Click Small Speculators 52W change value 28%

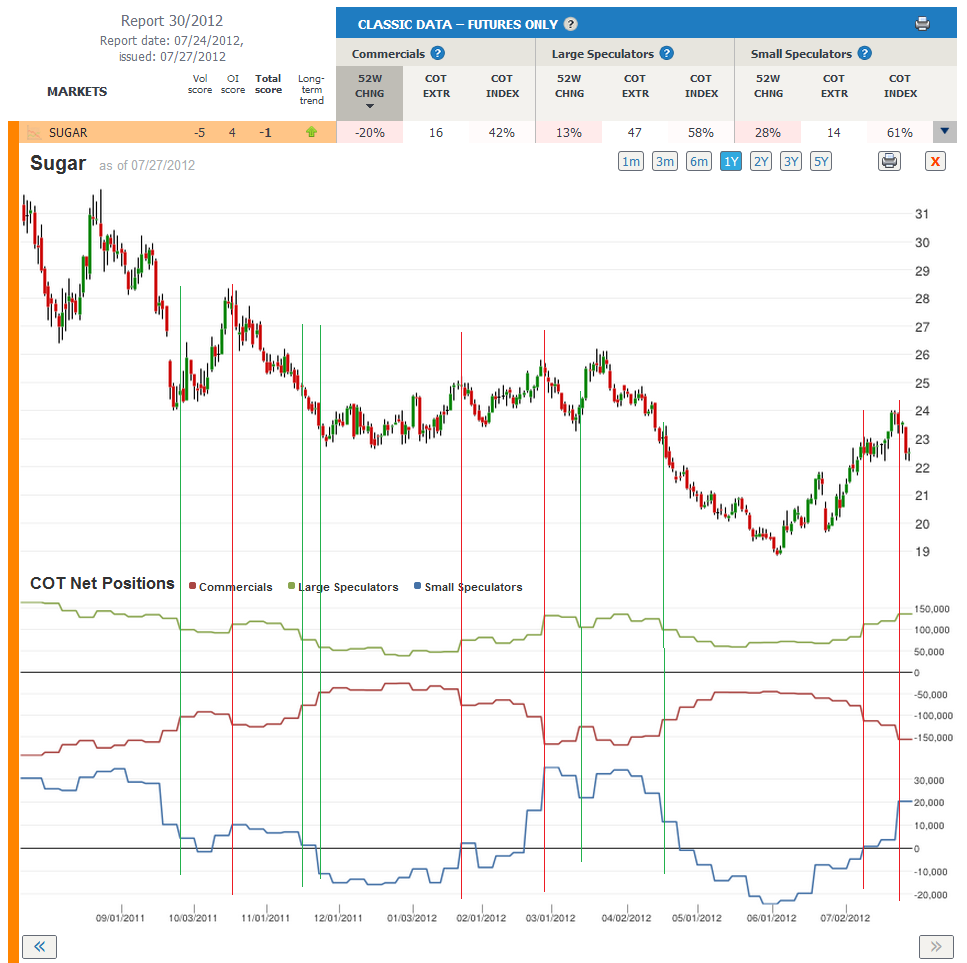pos(768,133)
